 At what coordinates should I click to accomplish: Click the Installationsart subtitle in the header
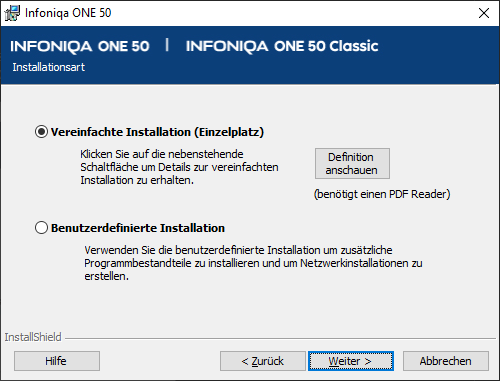click(49, 67)
